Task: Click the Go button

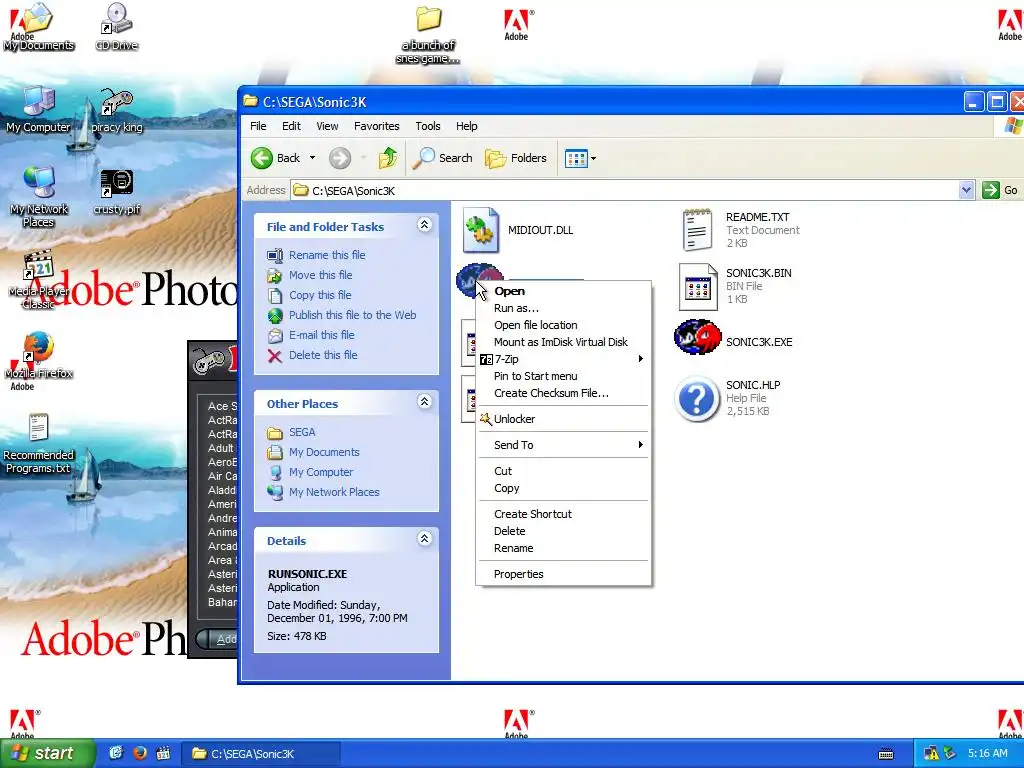Action: pos(1000,190)
